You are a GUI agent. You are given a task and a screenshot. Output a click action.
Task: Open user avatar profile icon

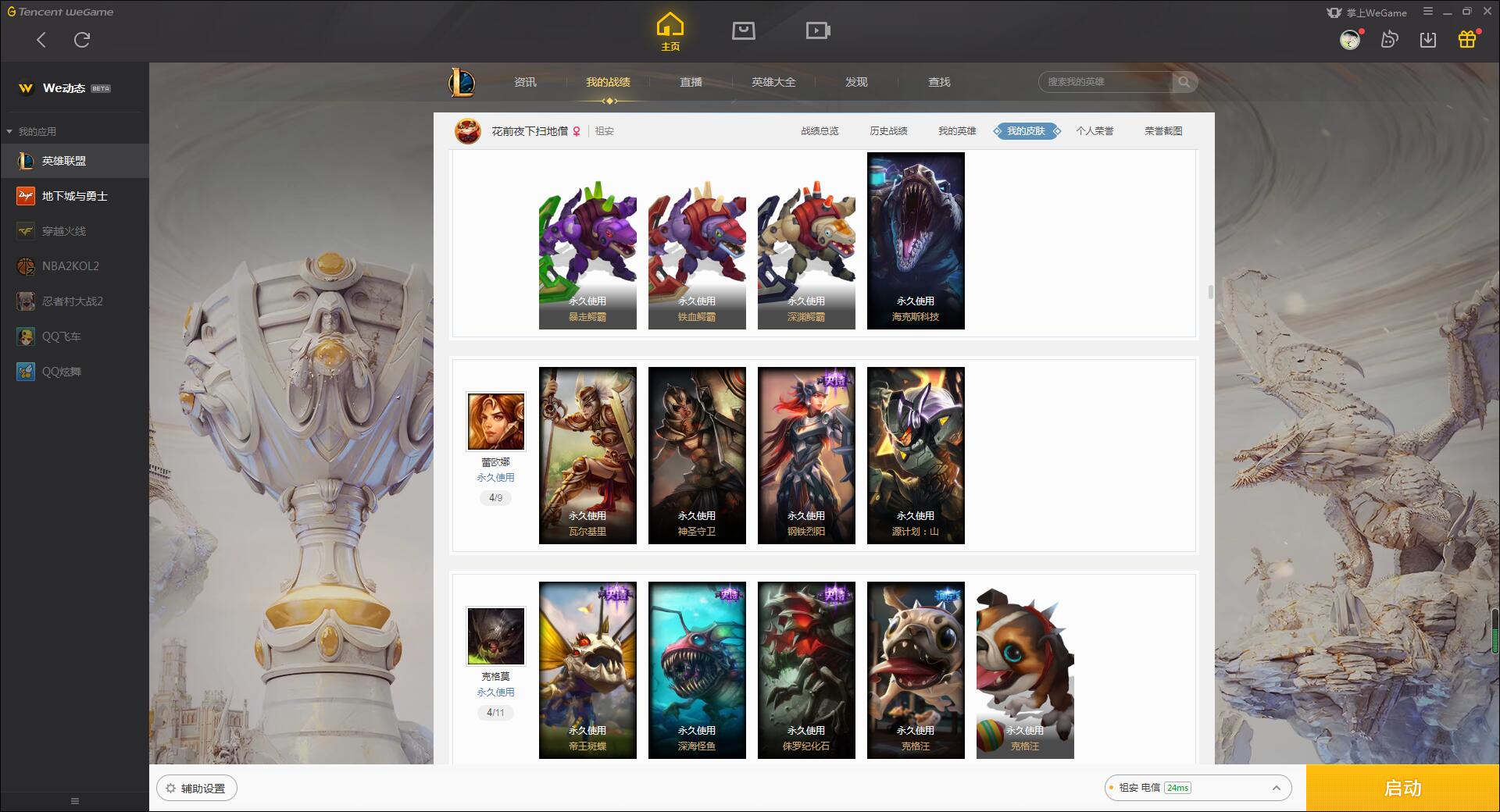1350,39
